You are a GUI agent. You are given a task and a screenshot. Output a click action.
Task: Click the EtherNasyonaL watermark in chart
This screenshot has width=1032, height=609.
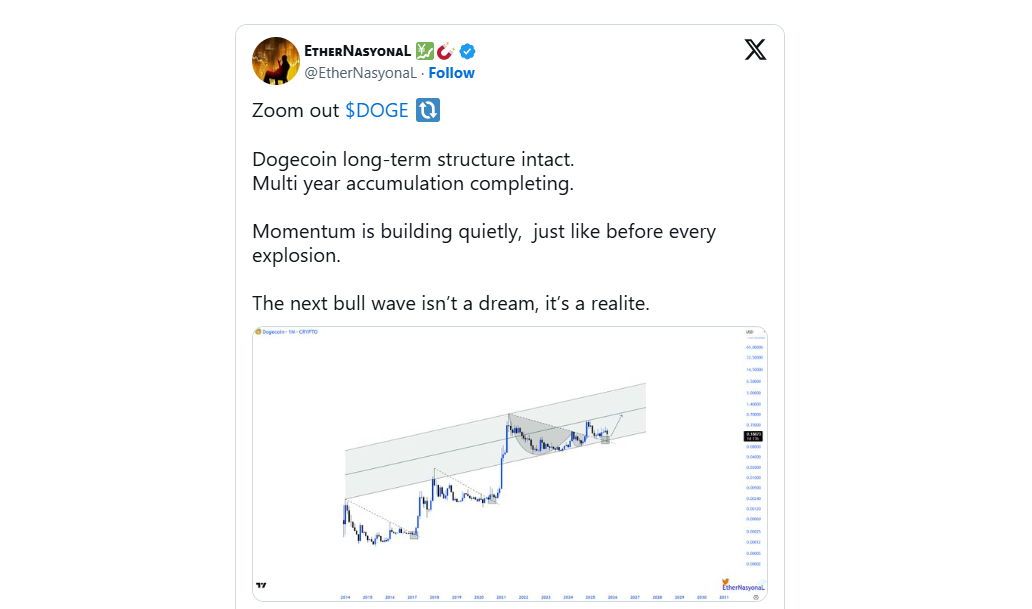tap(743, 585)
